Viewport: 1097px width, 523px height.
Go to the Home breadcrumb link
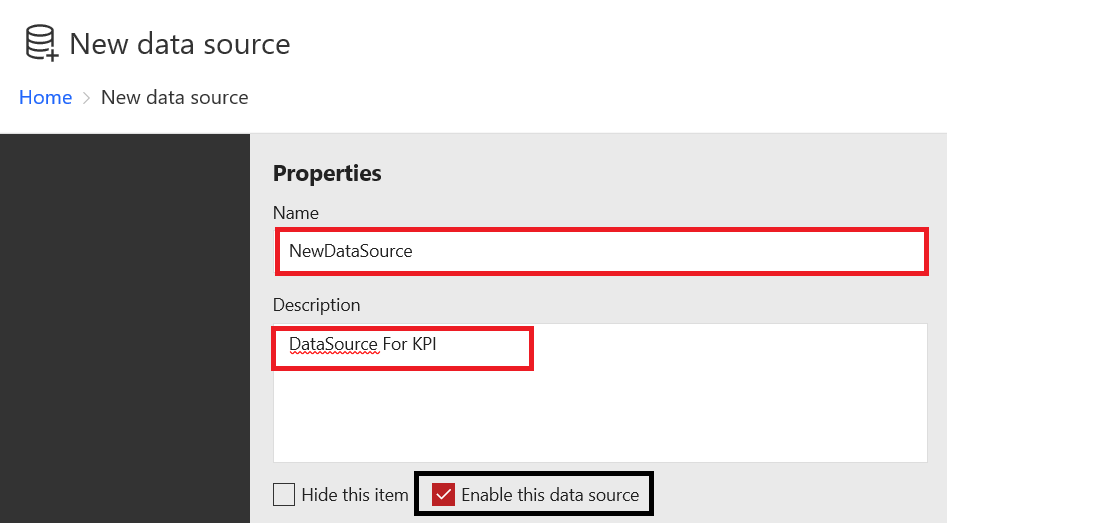coord(46,97)
